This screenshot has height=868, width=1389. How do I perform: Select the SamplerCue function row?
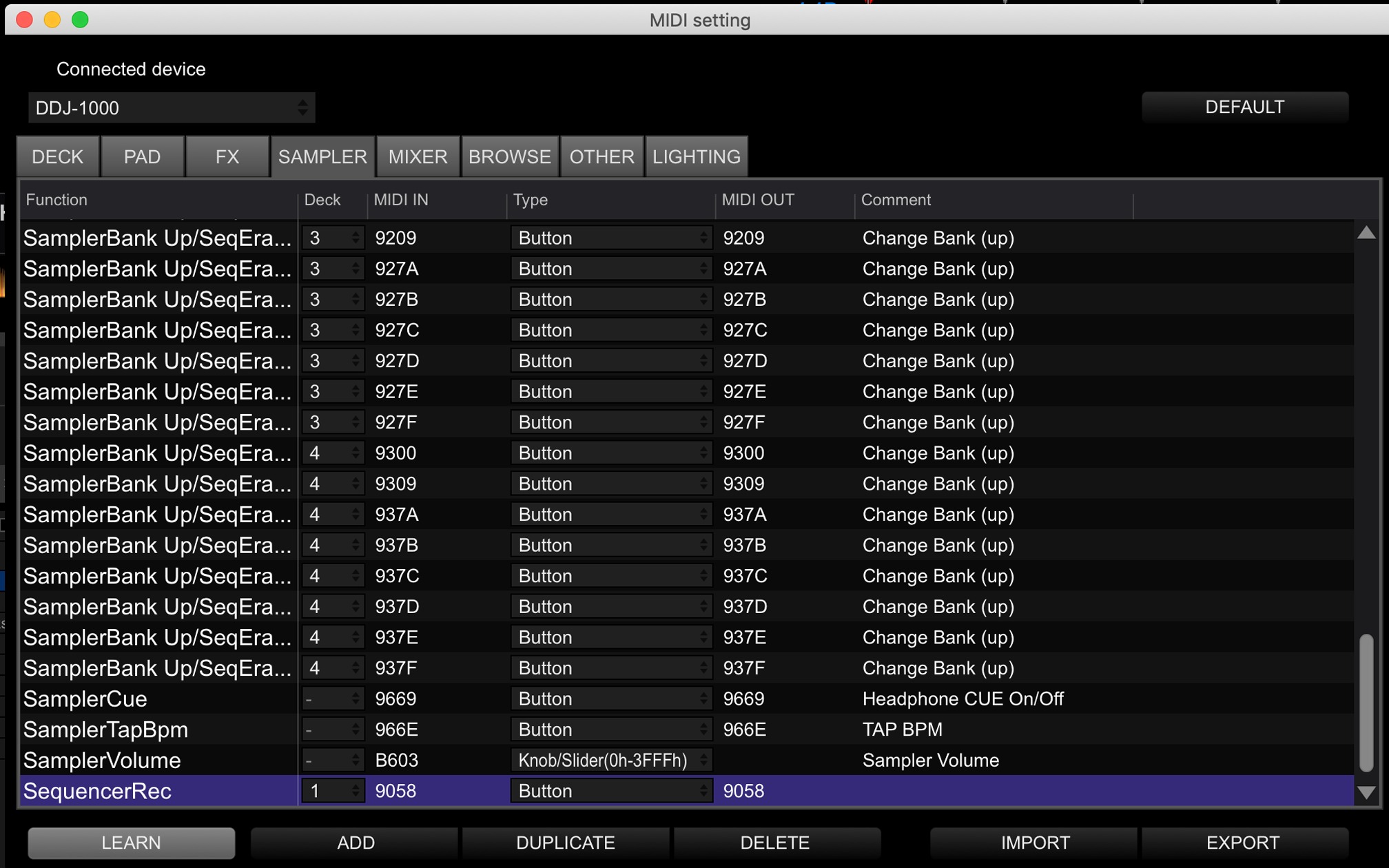pyautogui.click(x=687, y=699)
